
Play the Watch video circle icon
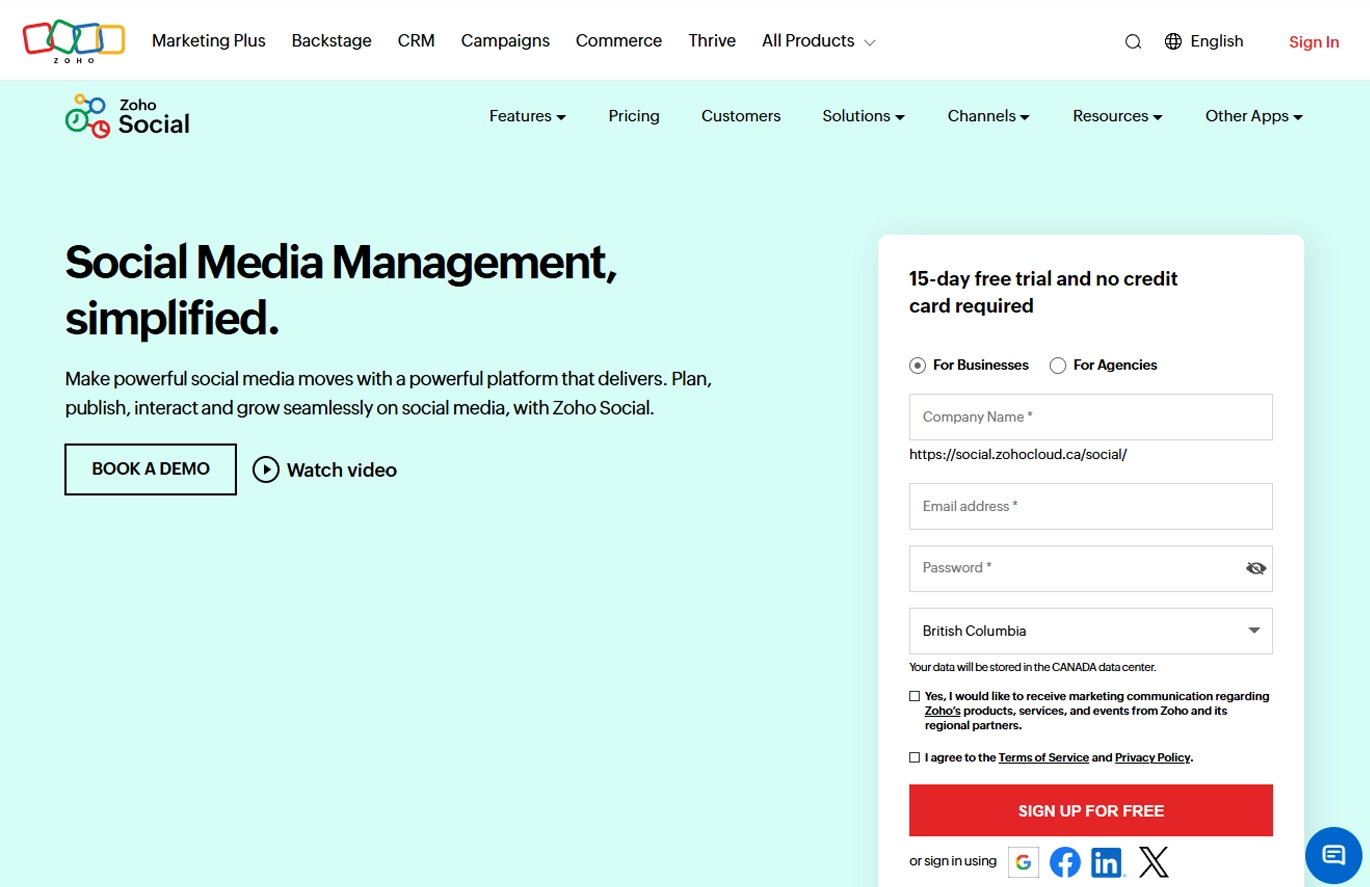tap(266, 469)
